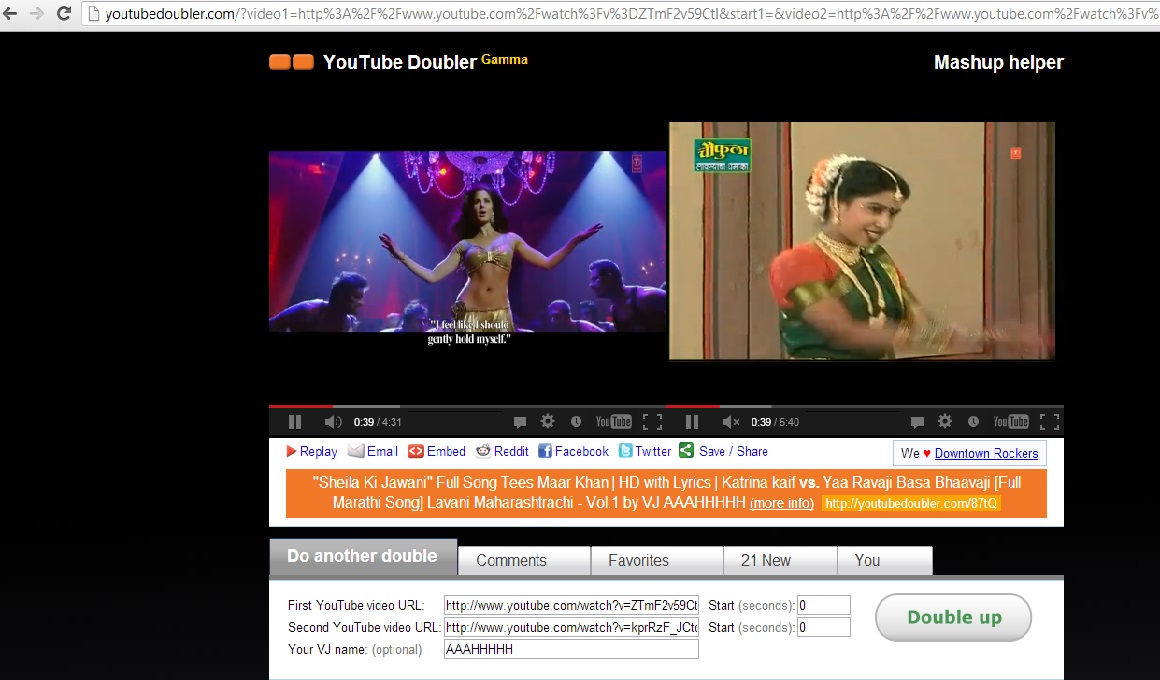The width and height of the screenshot is (1160, 680).
Task: Toggle captions on the left video
Action: tap(519, 422)
